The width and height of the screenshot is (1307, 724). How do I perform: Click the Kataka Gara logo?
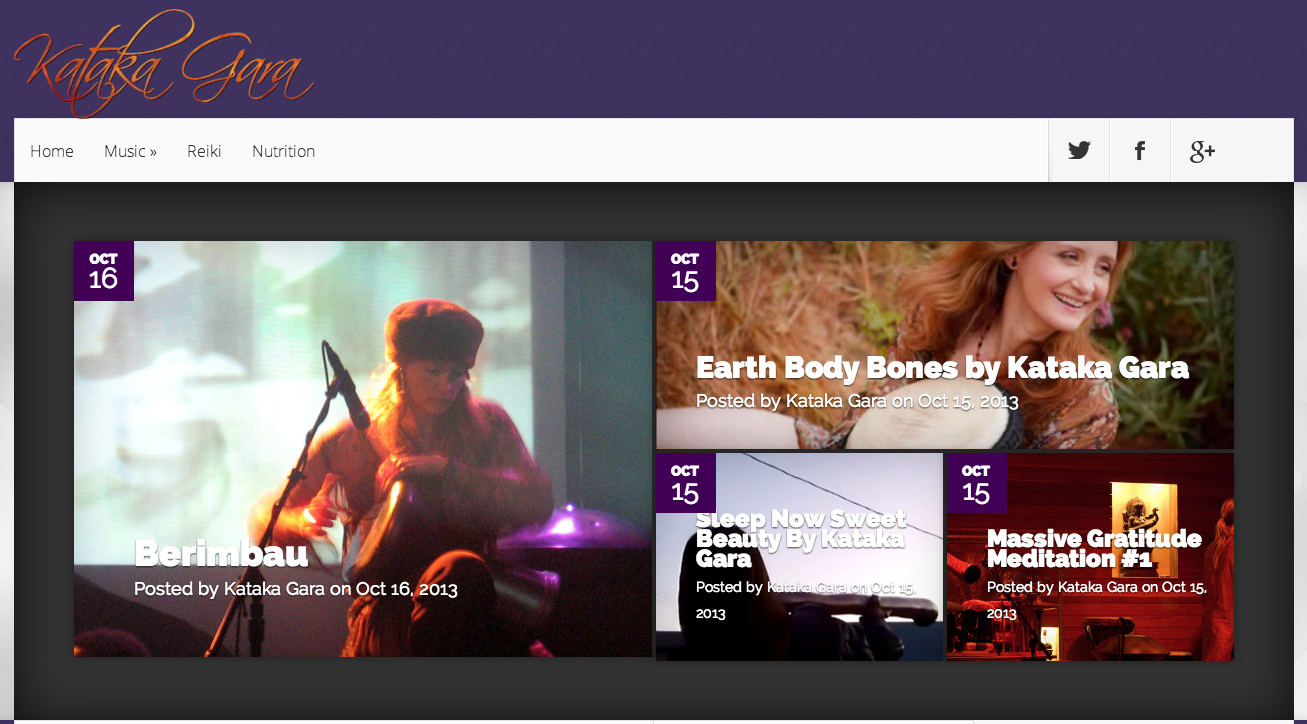163,62
